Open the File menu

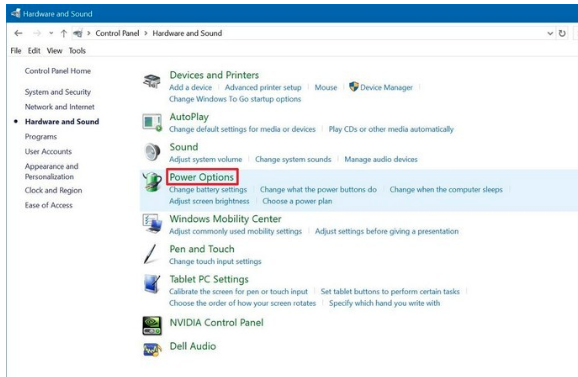click(x=16, y=51)
